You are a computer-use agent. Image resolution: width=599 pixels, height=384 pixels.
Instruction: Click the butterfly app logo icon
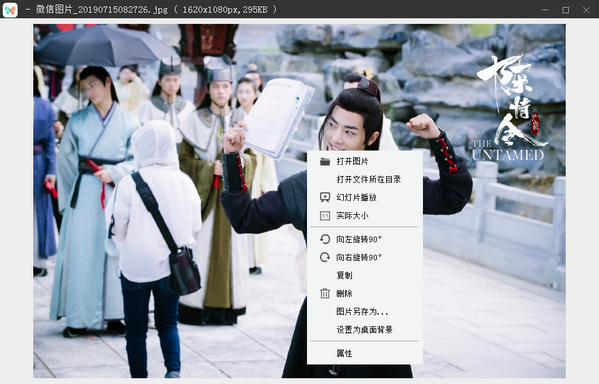coord(10,10)
